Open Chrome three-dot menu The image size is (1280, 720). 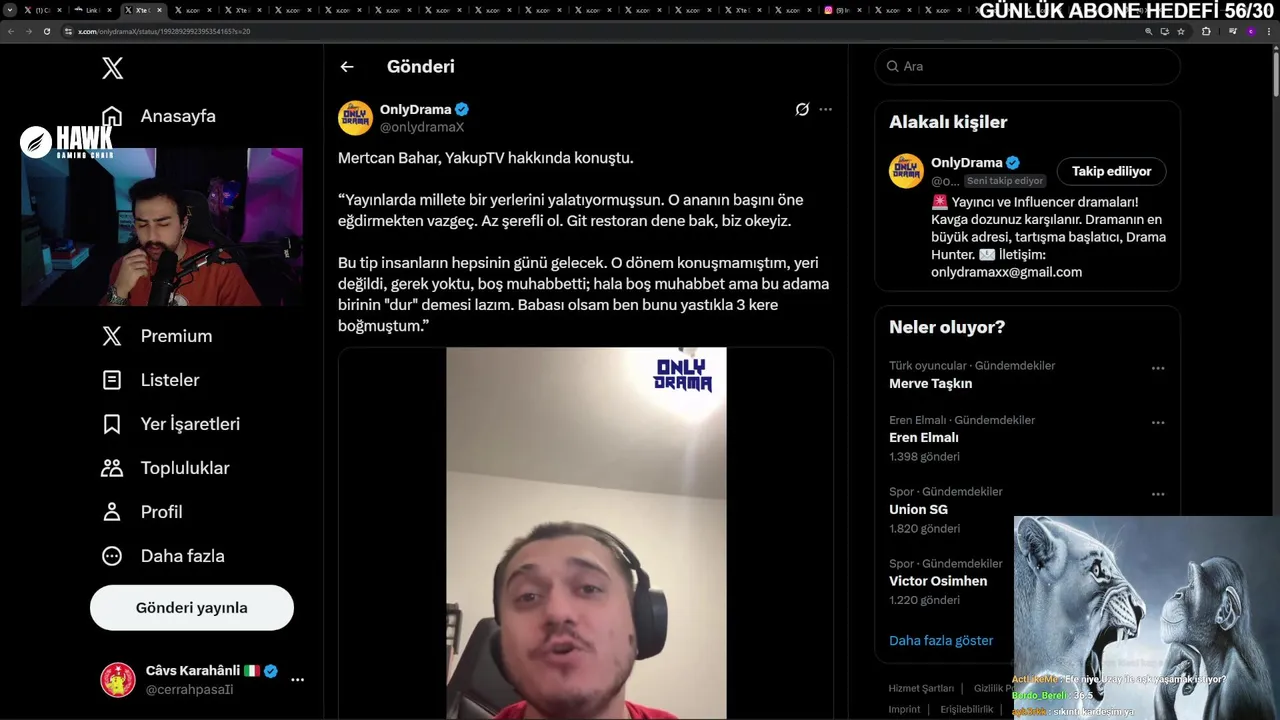(x=1268, y=31)
